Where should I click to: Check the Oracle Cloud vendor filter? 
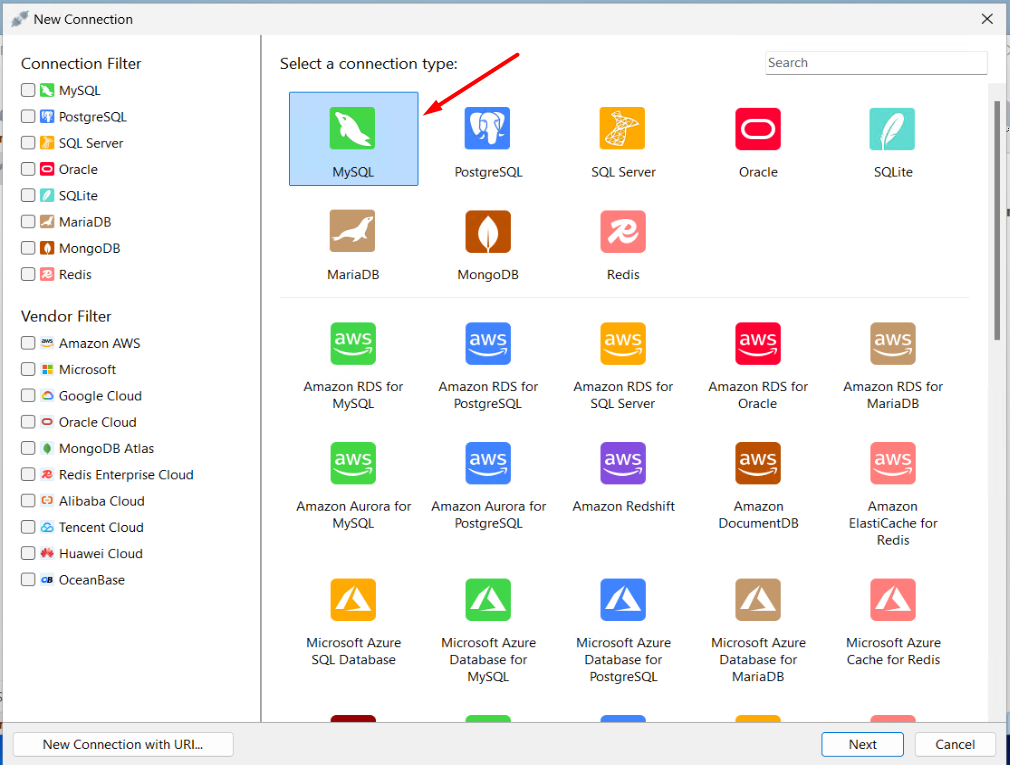coord(28,422)
